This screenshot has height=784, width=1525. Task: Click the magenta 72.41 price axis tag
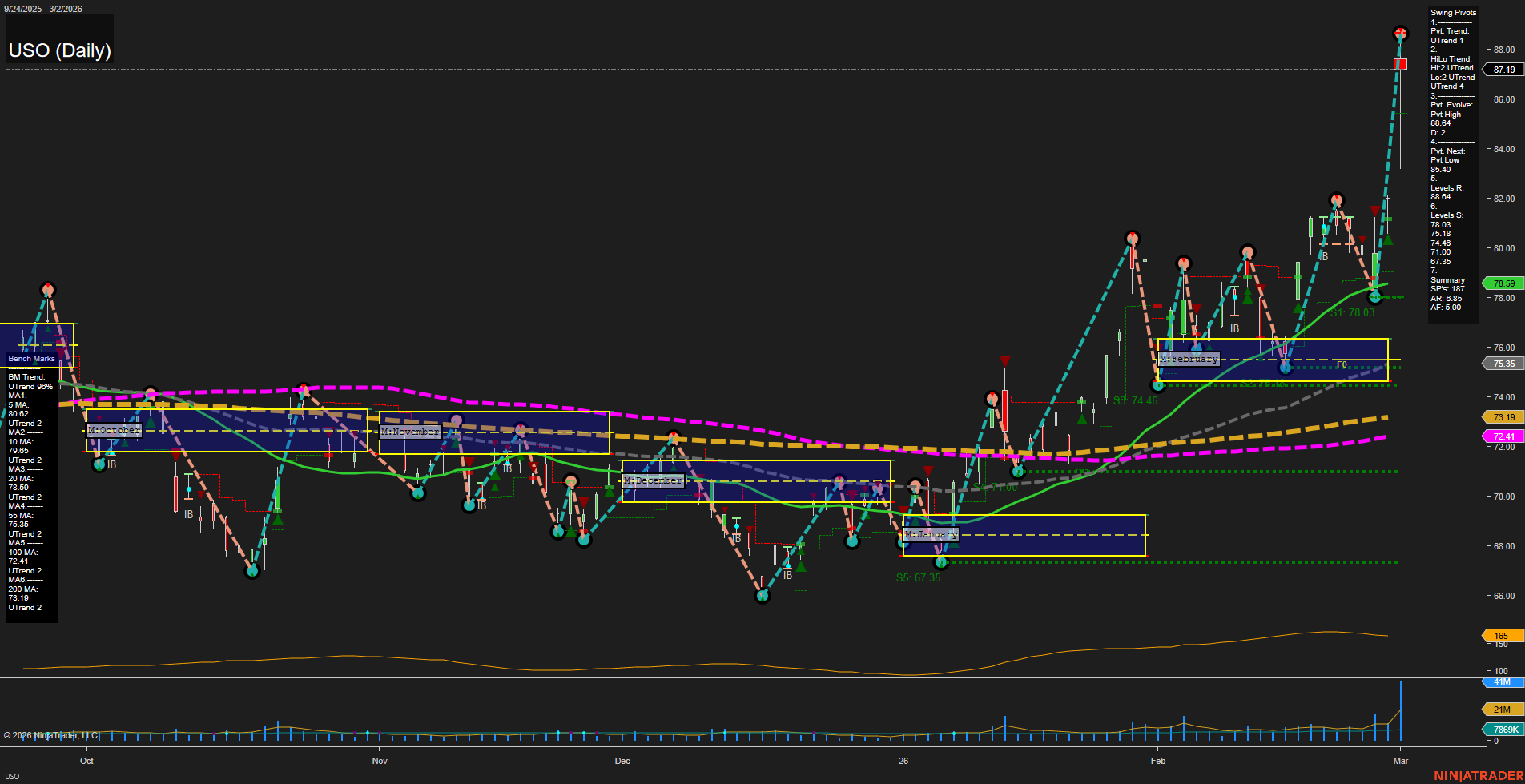[x=1503, y=436]
